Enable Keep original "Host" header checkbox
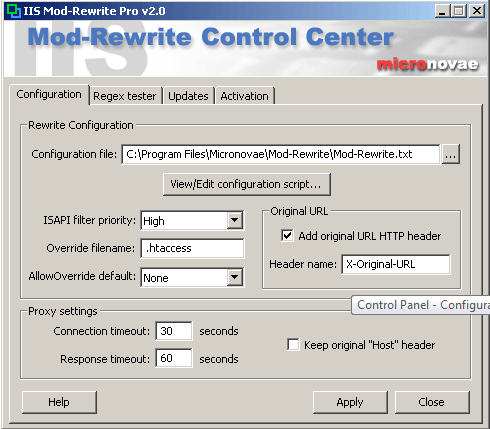The image size is (490, 429). (x=293, y=345)
